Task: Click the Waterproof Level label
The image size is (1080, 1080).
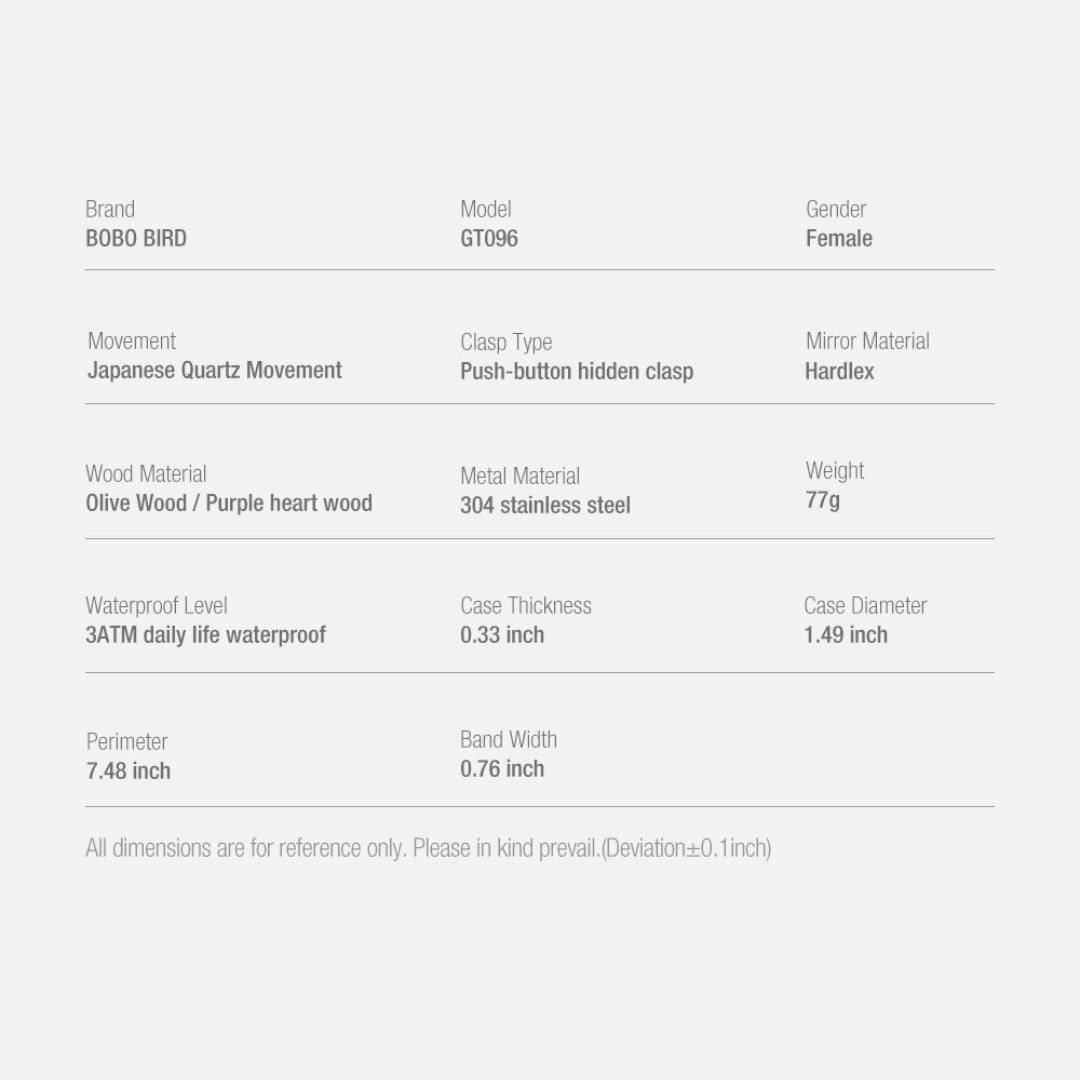Action: pyautogui.click(x=156, y=606)
